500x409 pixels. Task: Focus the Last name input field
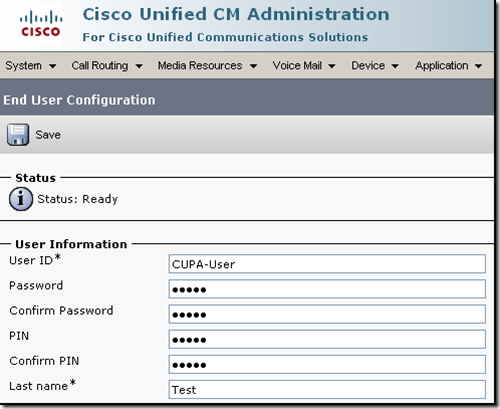pos(327,389)
